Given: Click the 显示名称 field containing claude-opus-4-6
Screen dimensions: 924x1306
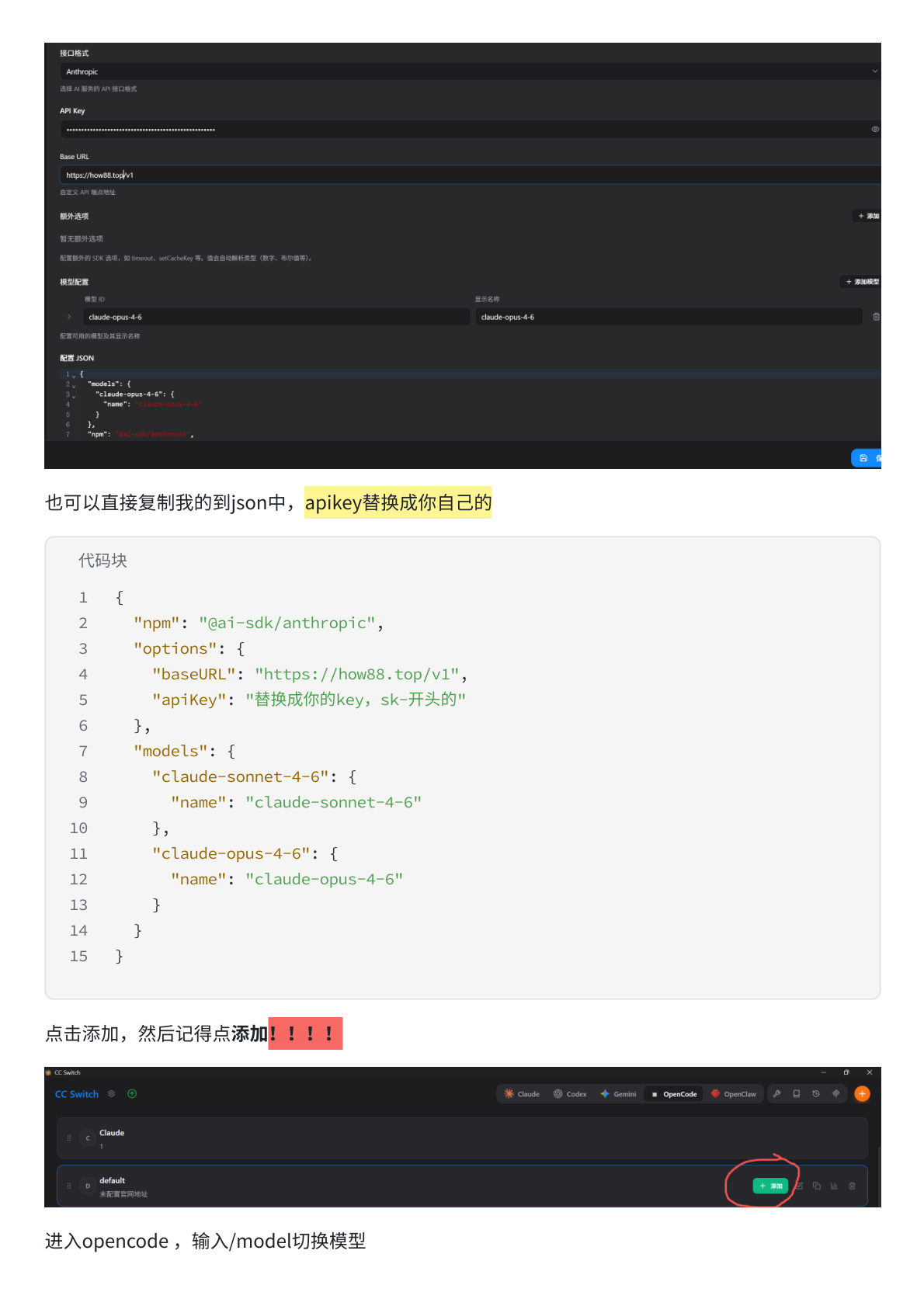Looking at the screenshot, I should [669, 317].
